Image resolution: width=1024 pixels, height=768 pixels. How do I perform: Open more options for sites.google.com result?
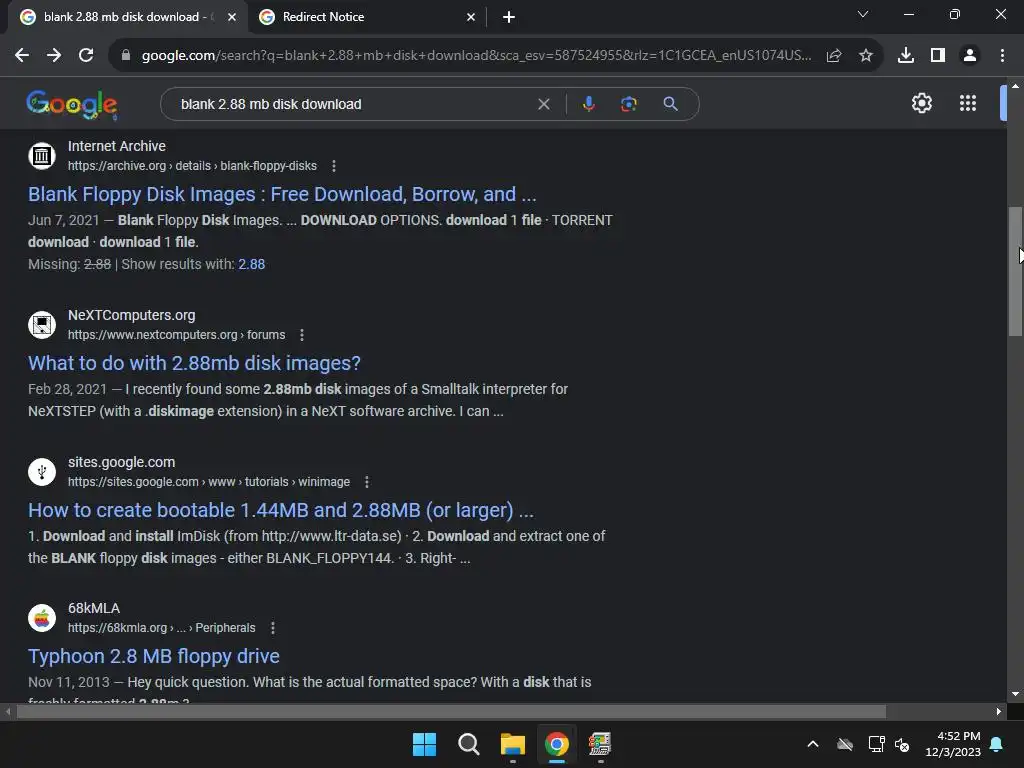pos(366,482)
